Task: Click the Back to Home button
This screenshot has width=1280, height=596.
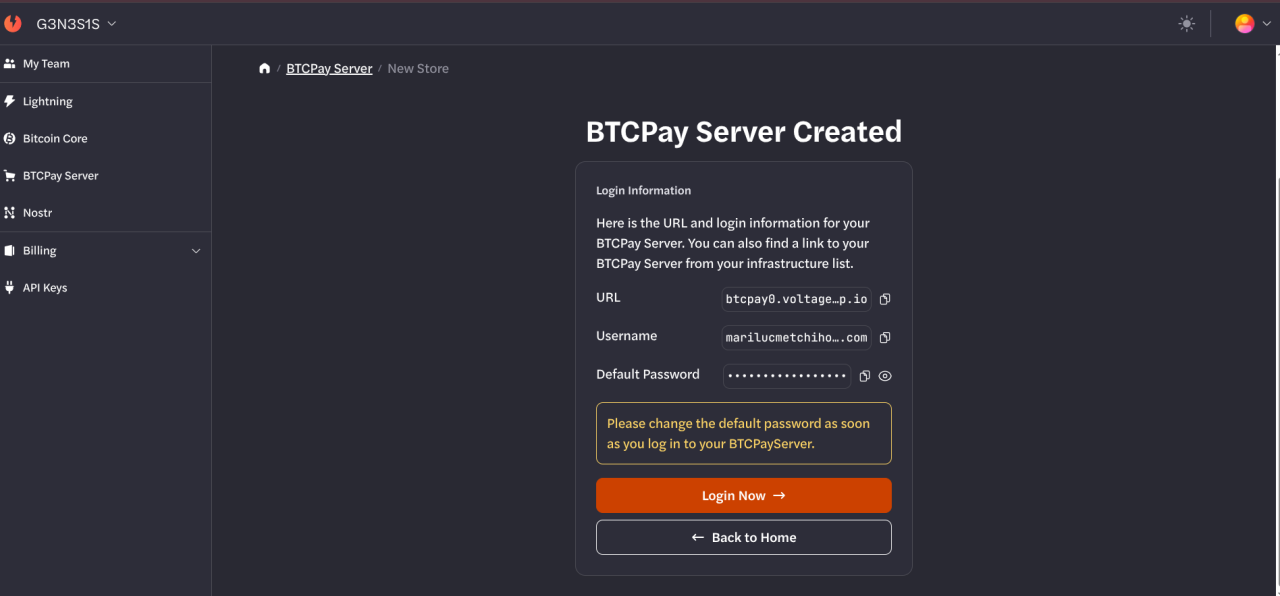Action: pos(744,537)
